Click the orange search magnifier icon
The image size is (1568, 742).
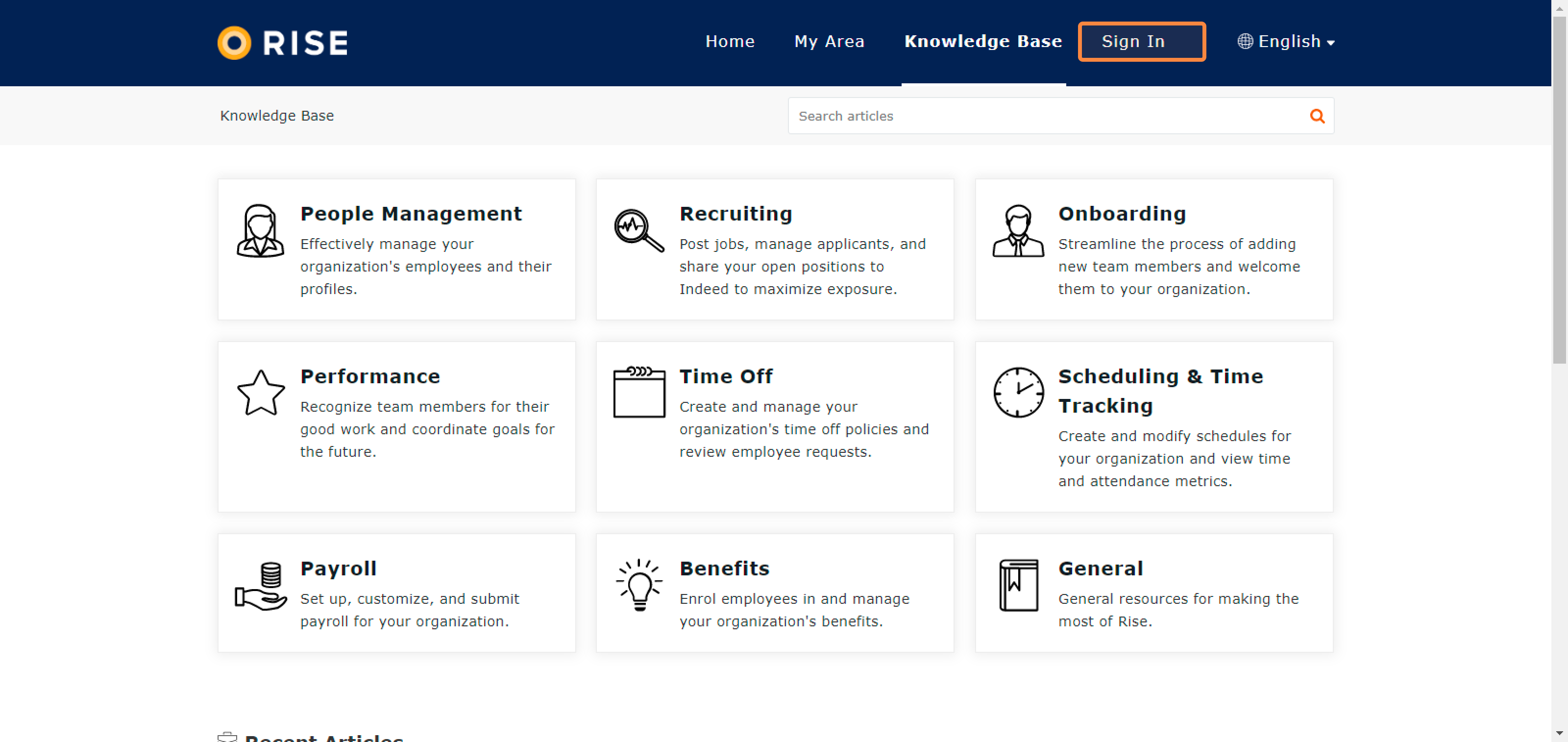[1317, 116]
